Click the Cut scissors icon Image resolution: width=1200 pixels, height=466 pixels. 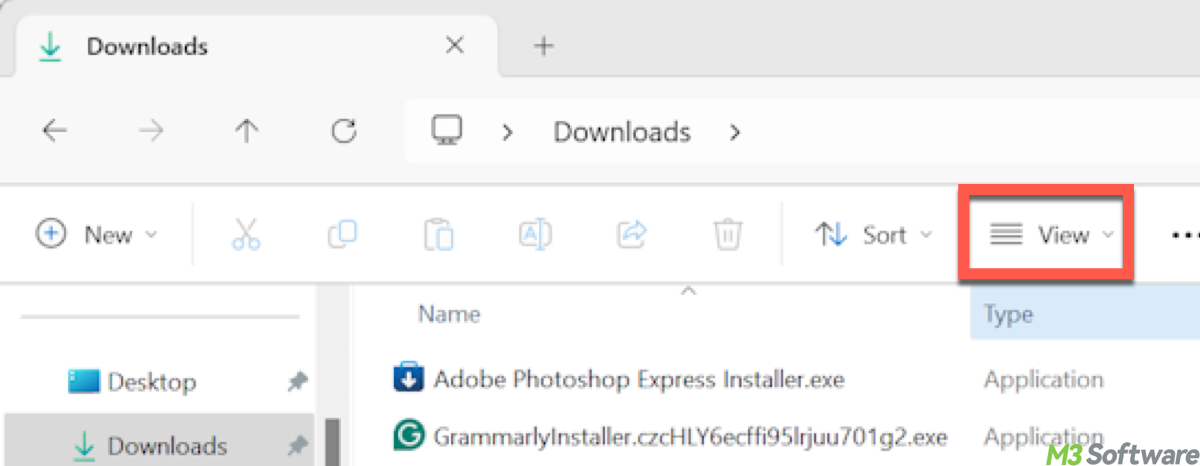245,235
